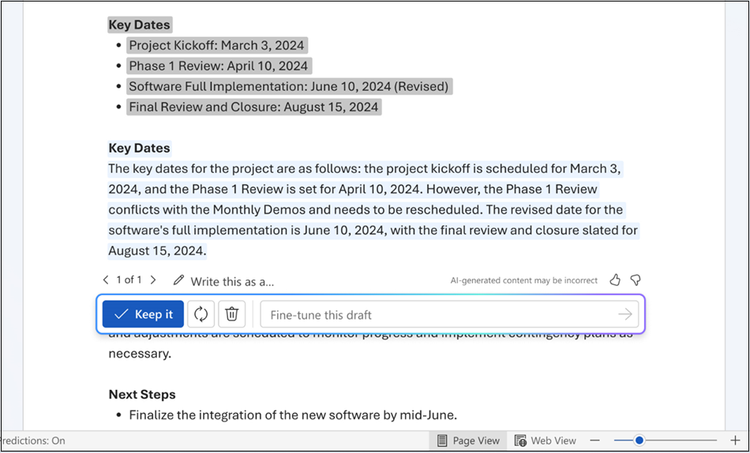Go to next draft chevron
This screenshot has height=453, width=750.
[153, 280]
